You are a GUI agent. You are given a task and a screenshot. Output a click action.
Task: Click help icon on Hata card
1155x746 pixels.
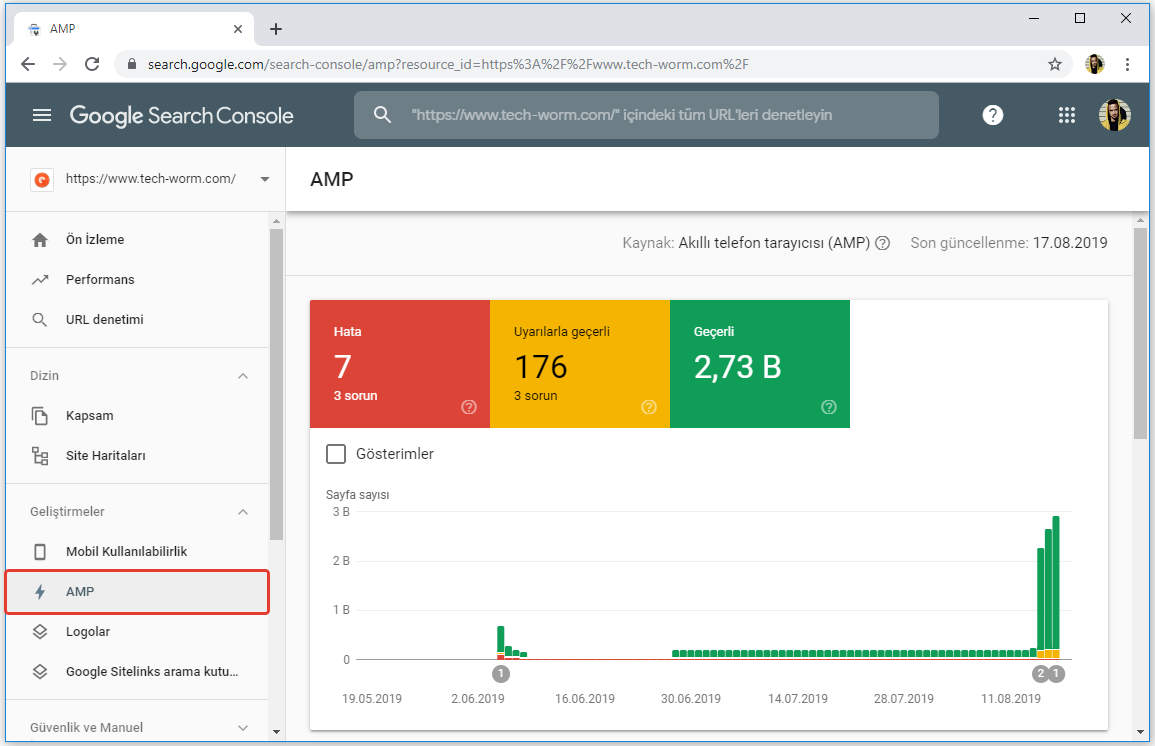coord(468,407)
